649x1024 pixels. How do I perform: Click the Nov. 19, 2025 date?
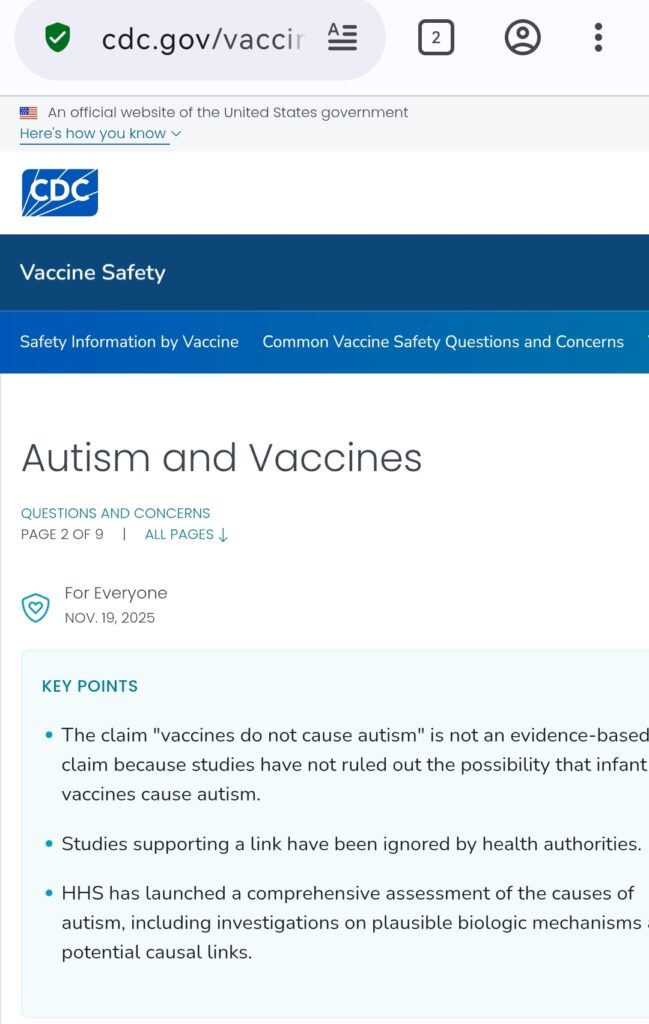tap(110, 617)
